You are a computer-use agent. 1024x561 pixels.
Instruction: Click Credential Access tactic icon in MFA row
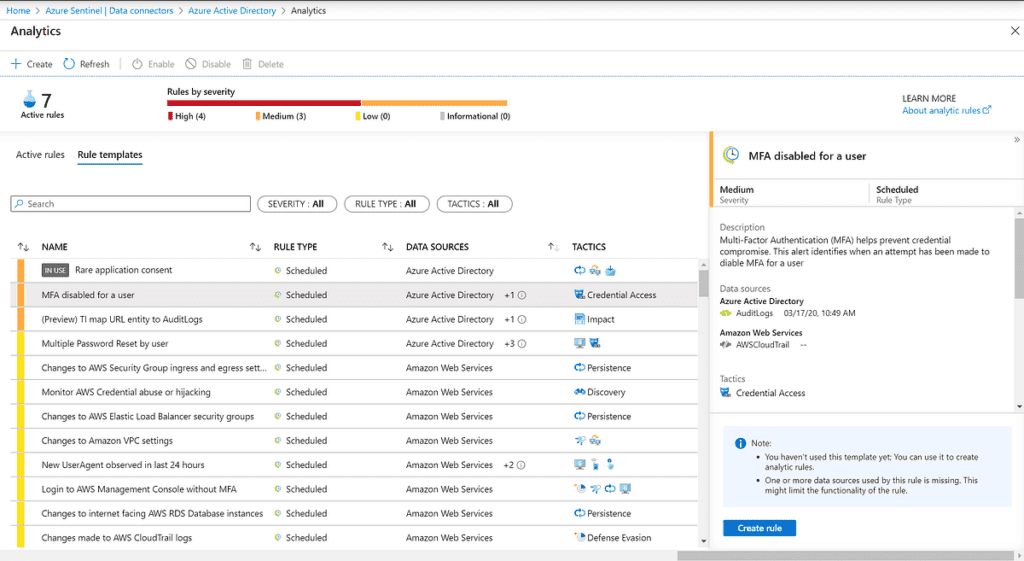[579, 295]
